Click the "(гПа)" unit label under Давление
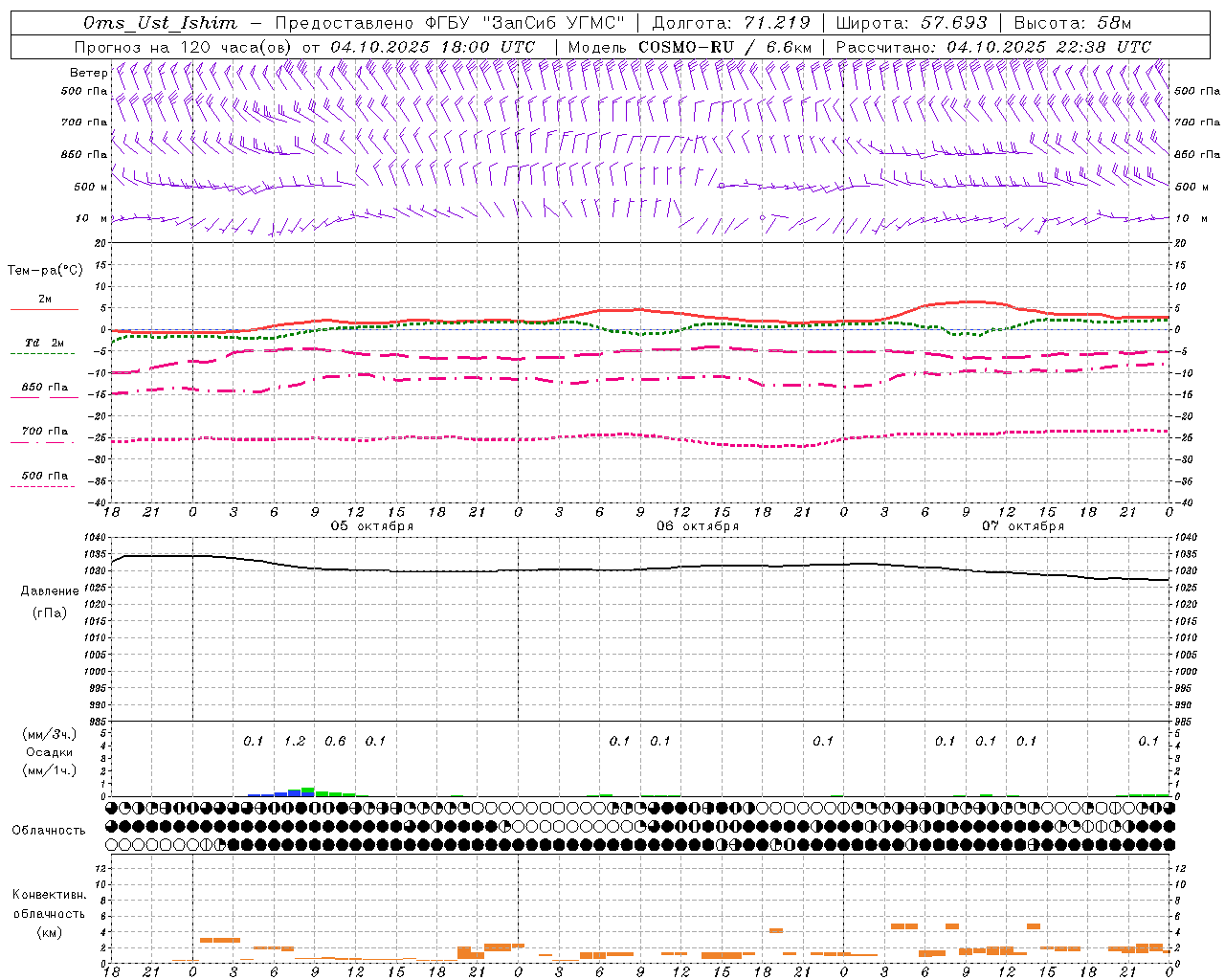Image resolution: width=1225 pixels, height=980 pixels. coord(50,612)
